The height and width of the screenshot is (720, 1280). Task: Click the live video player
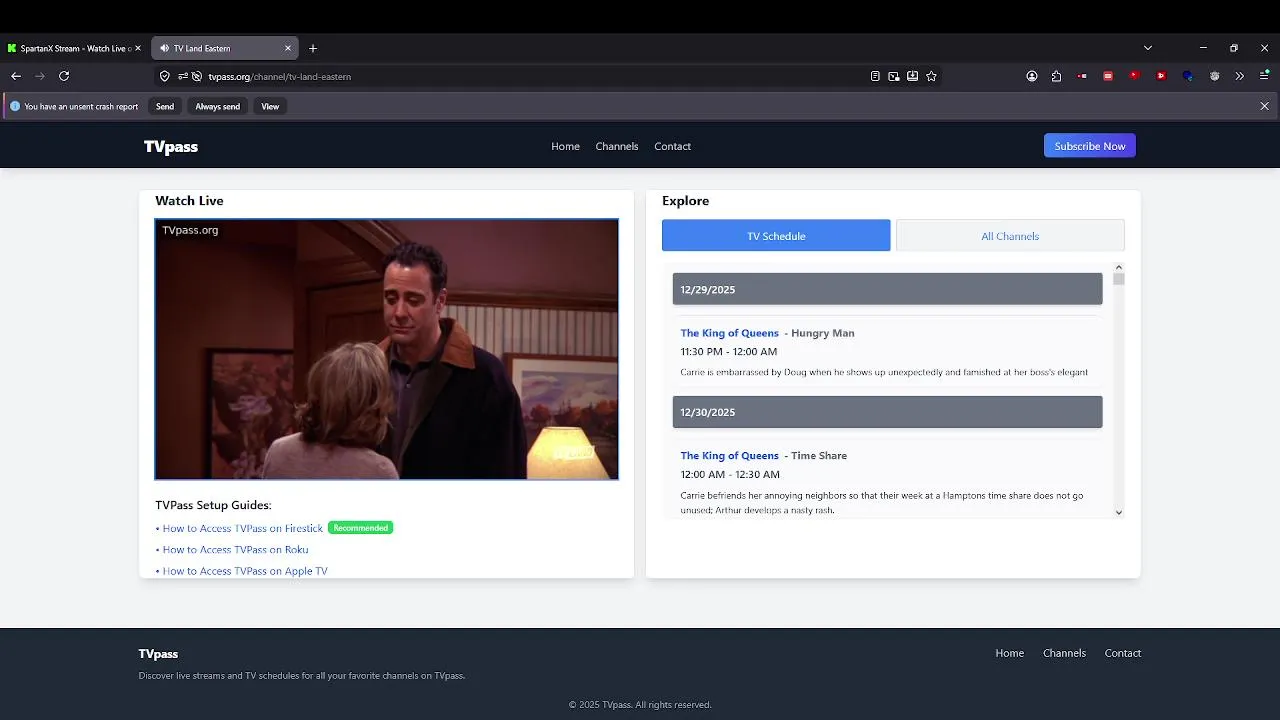[387, 349]
